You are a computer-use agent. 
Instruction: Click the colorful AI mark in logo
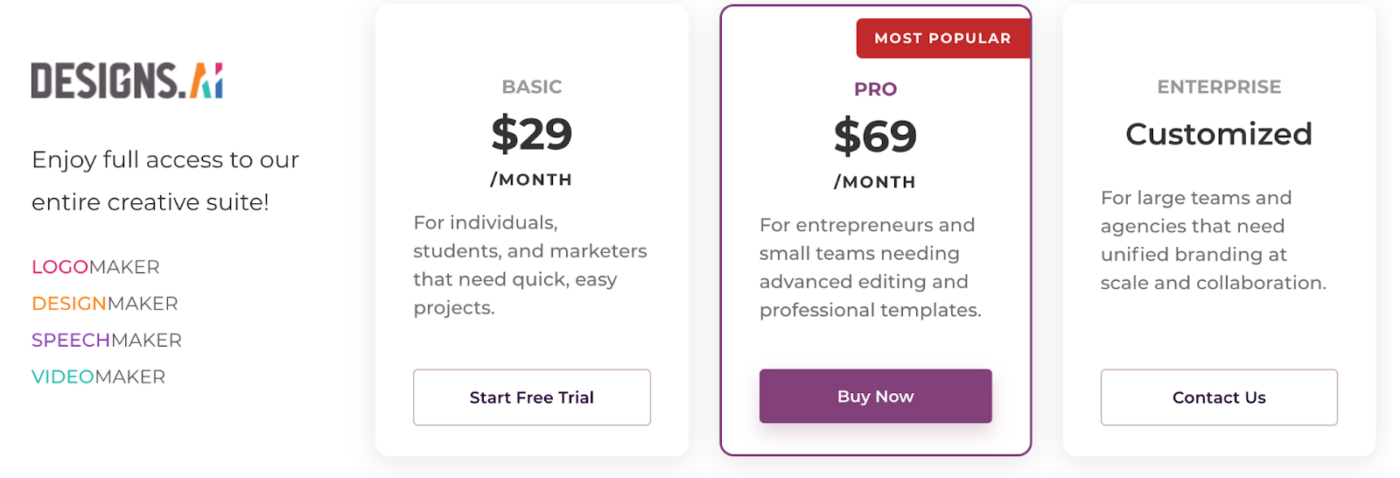[206, 80]
